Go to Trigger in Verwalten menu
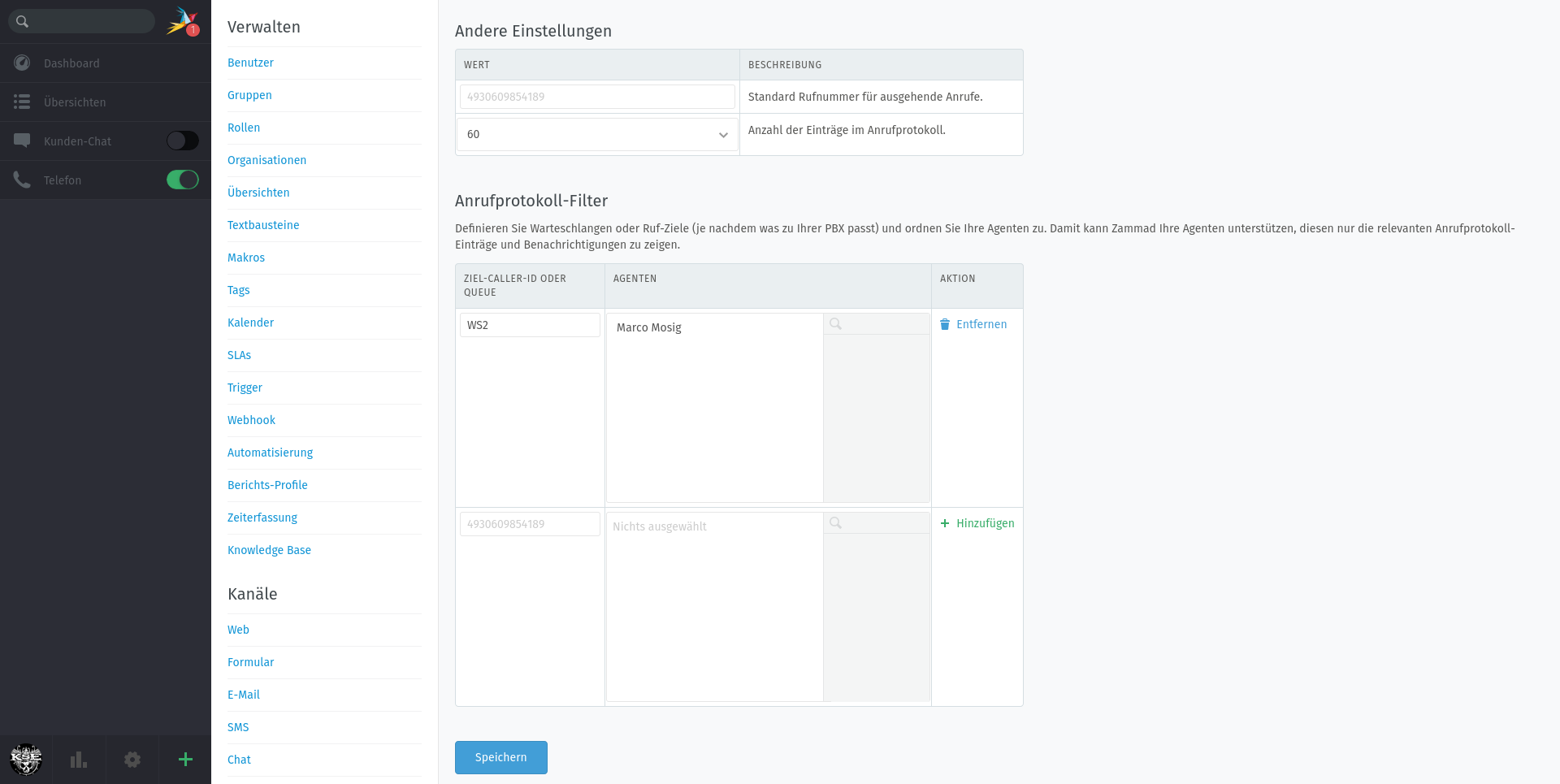Viewport: 1560px width, 784px height. tap(245, 388)
